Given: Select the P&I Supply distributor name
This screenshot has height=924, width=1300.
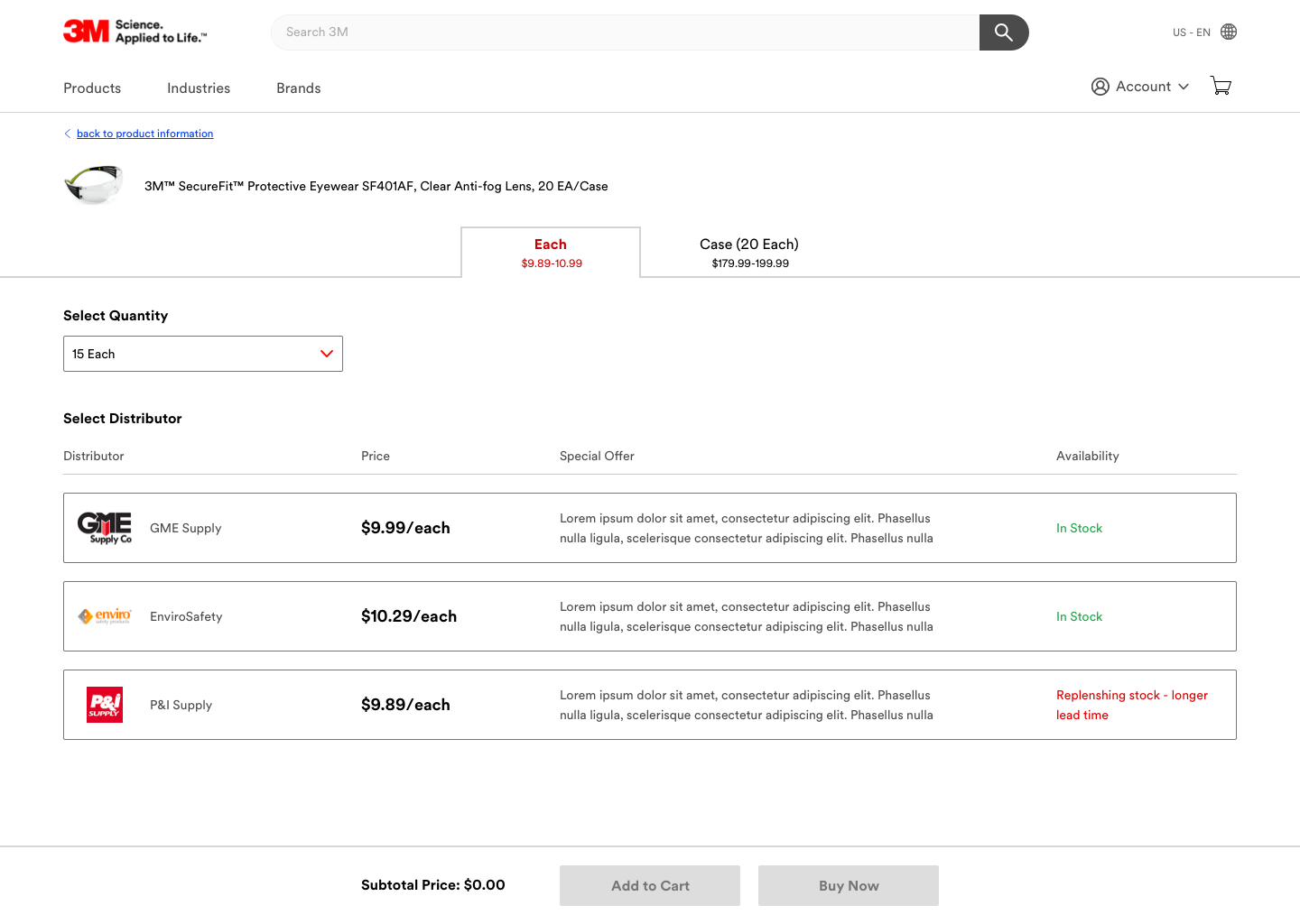Looking at the screenshot, I should [x=181, y=706].
